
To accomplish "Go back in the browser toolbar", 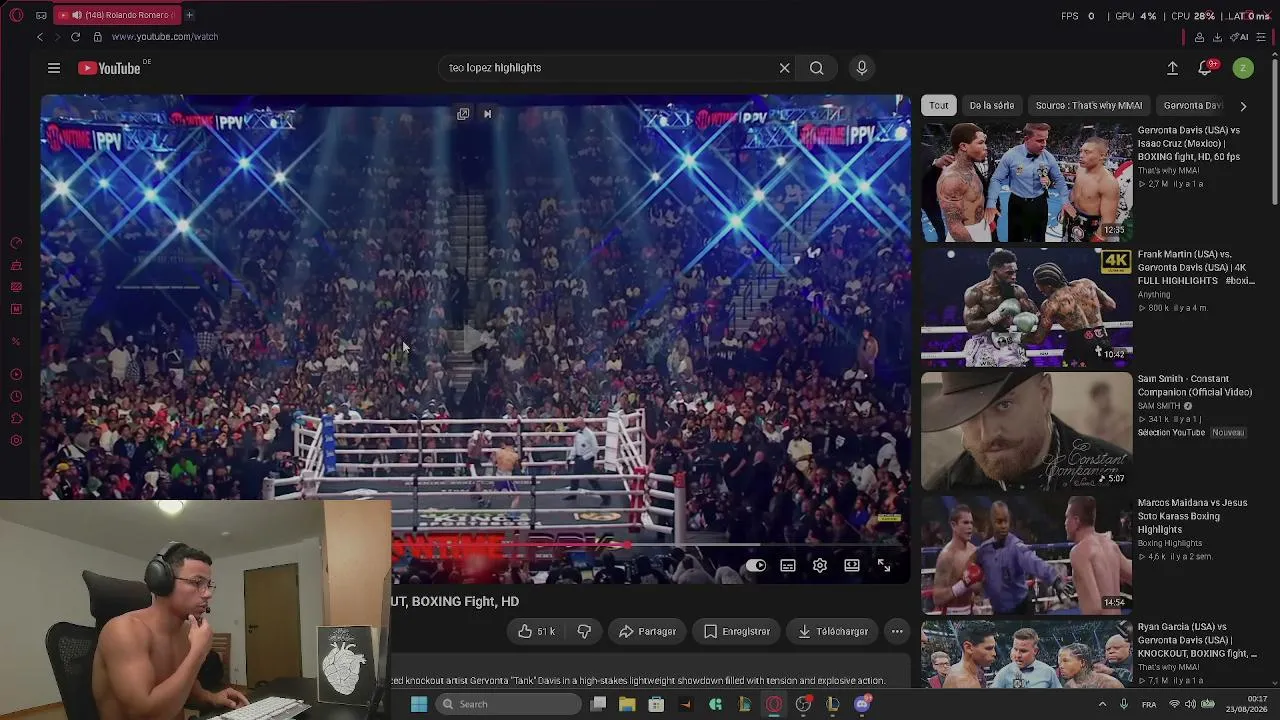I will click(40, 37).
